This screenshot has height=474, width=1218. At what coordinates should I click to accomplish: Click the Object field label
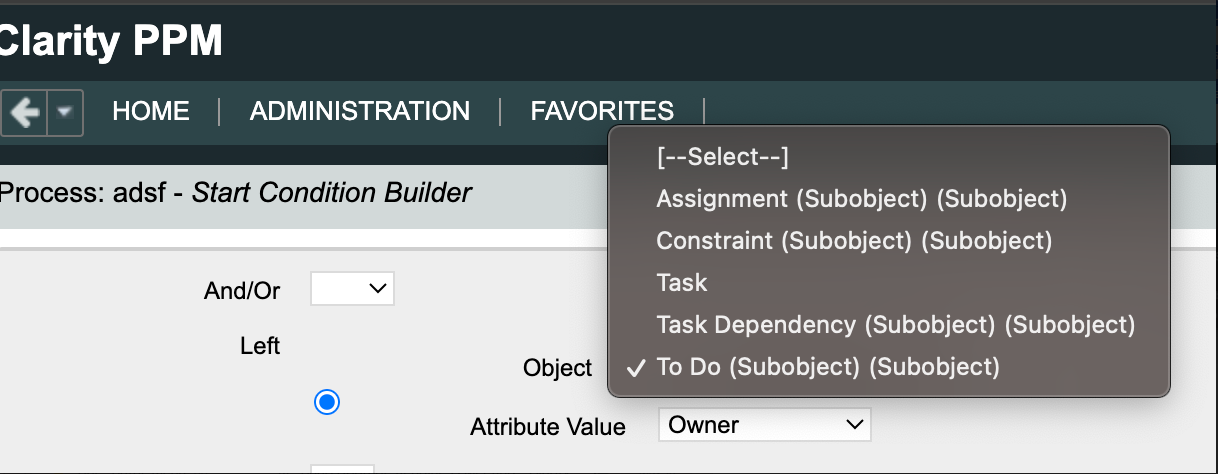(558, 368)
